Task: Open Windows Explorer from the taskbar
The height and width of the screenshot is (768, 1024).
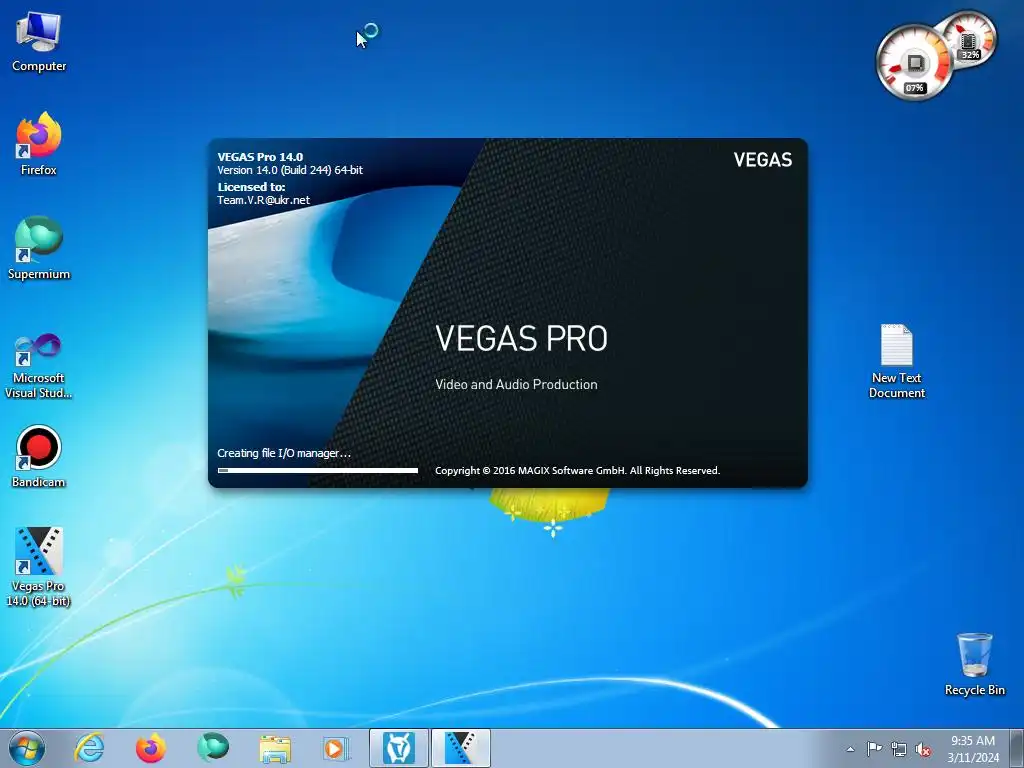Action: coord(275,748)
